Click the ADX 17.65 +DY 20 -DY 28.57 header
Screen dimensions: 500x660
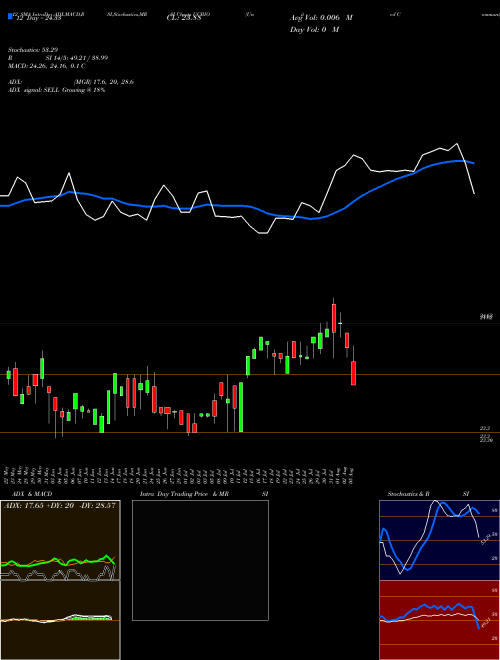[x=59, y=505]
